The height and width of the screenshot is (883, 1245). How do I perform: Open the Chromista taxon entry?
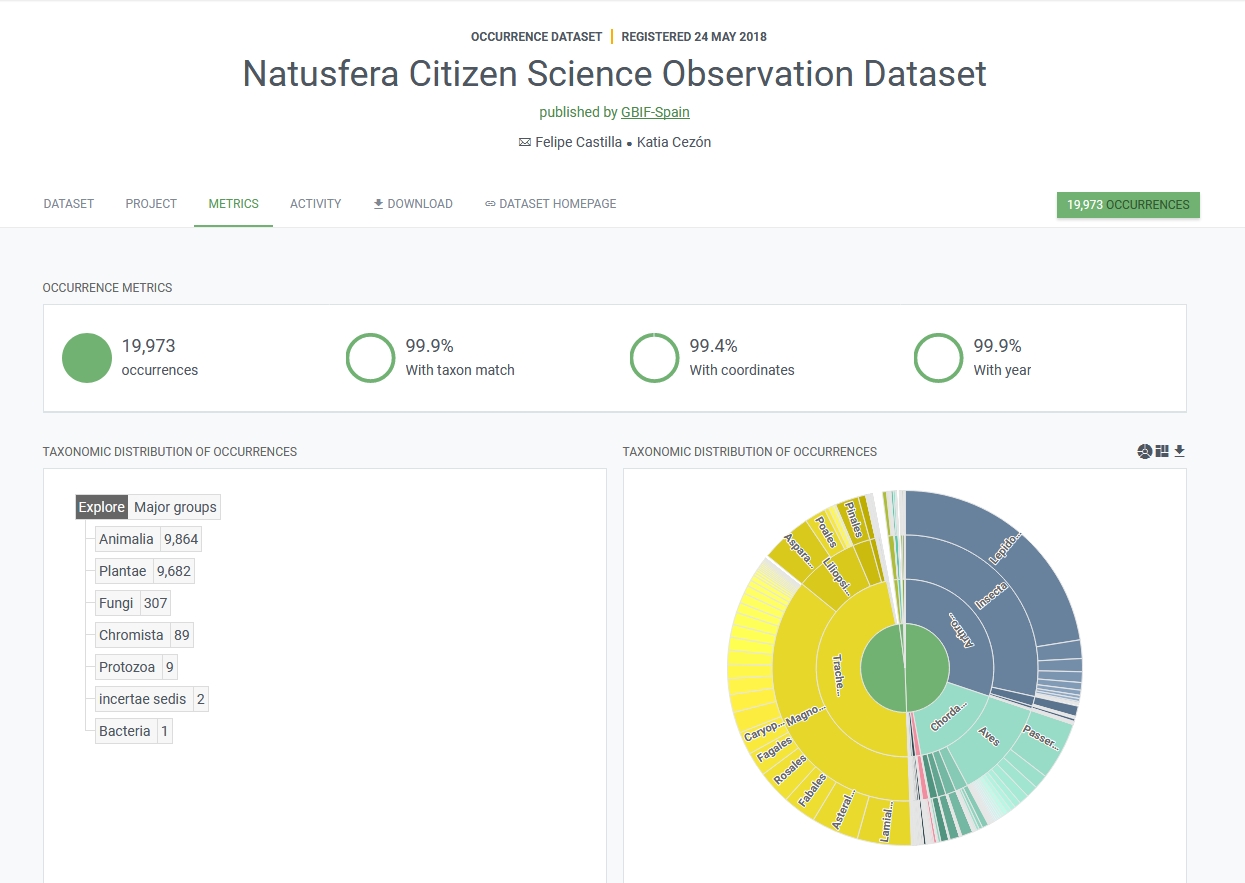click(131, 635)
